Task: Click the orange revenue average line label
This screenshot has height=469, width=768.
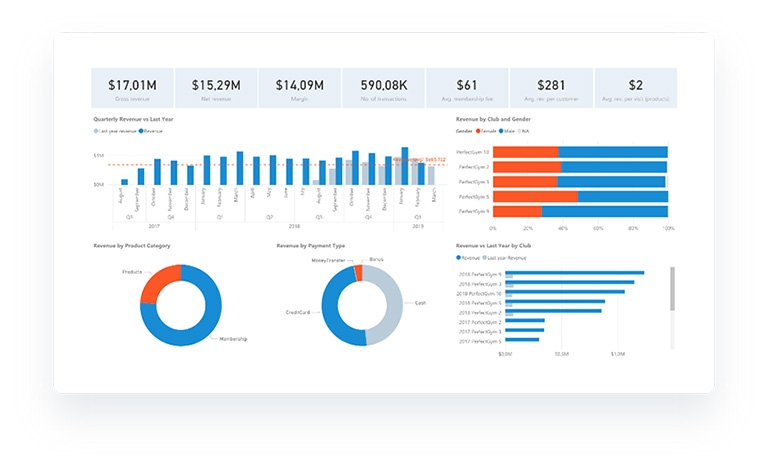Action: point(419,160)
